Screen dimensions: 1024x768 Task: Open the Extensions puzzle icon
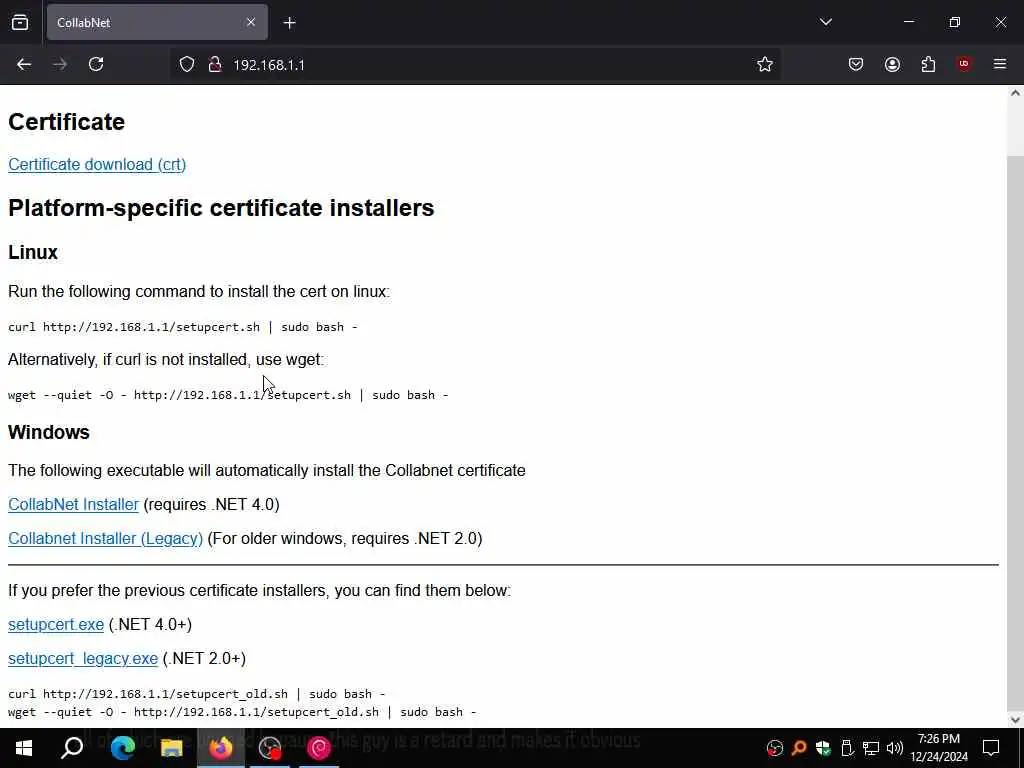tap(928, 64)
